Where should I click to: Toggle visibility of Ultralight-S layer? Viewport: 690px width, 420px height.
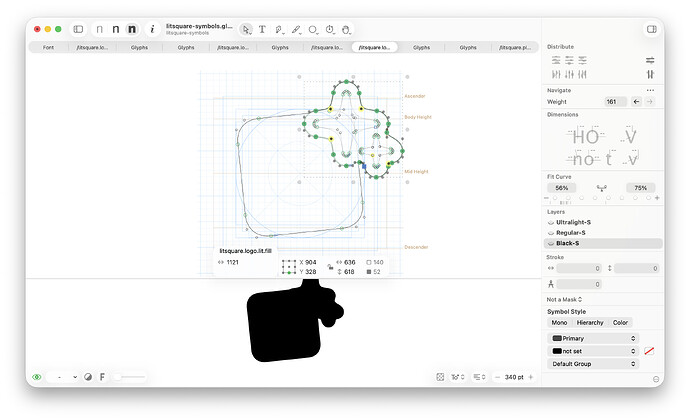tap(551, 222)
